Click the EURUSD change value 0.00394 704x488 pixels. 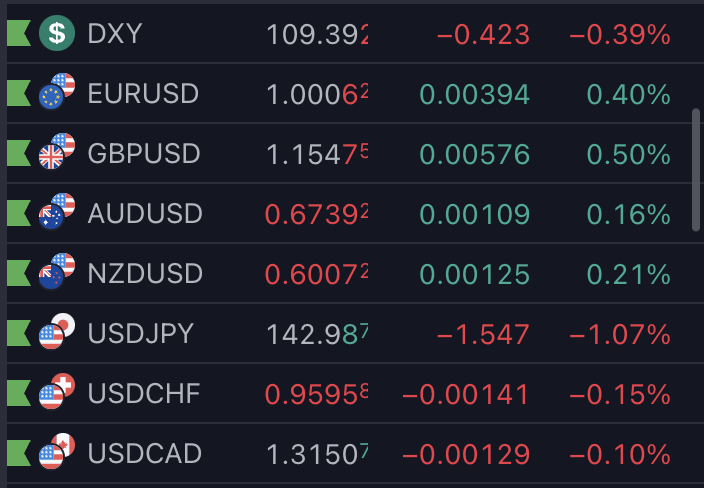475,94
